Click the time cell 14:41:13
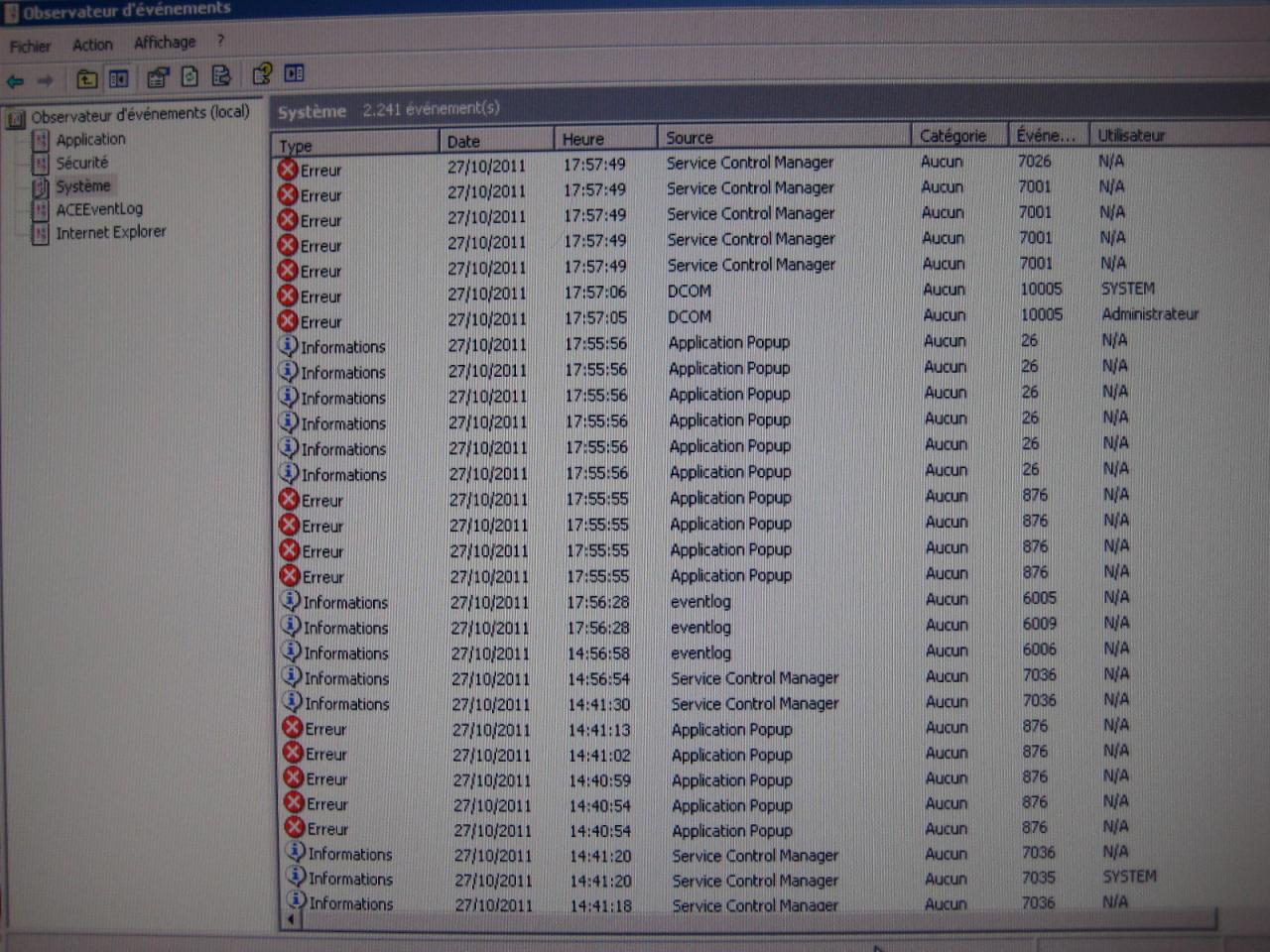This screenshot has height=952, width=1270. pos(599,730)
